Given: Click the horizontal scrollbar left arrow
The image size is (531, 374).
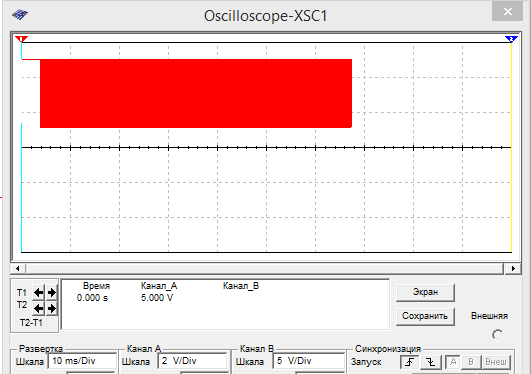Looking at the screenshot, I should tap(18, 269).
